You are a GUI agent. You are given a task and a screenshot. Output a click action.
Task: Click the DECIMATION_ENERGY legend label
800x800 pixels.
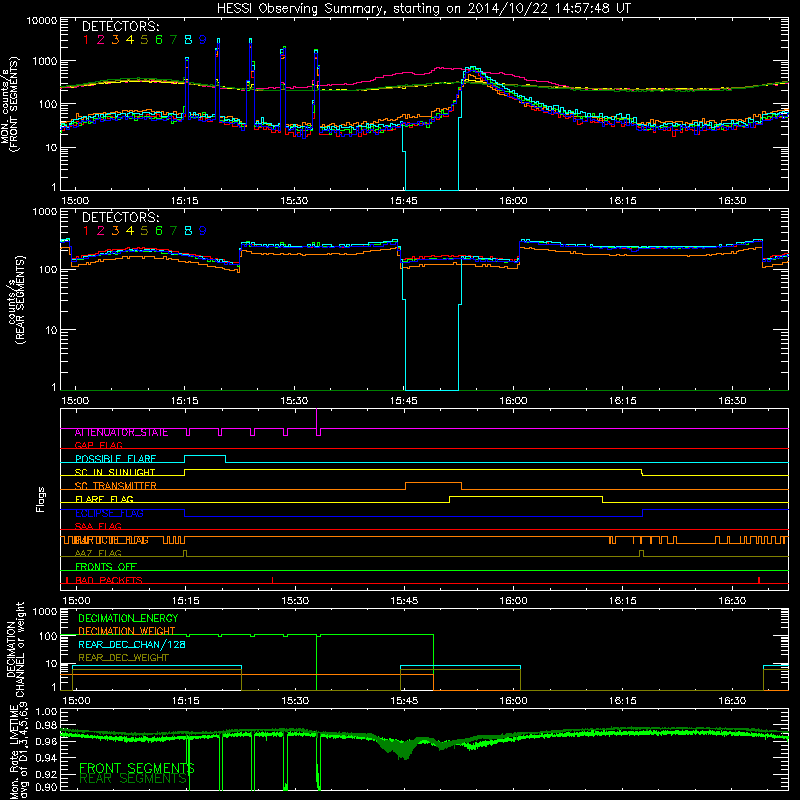click(x=128, y=618)
